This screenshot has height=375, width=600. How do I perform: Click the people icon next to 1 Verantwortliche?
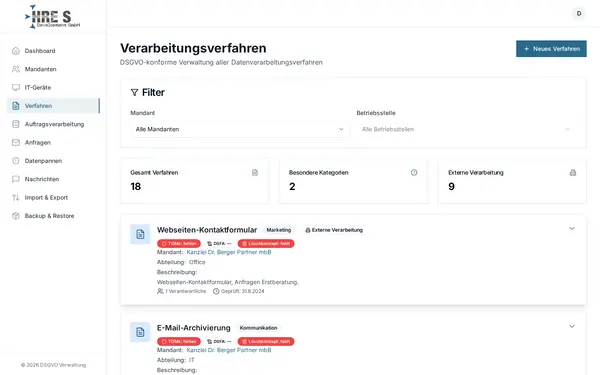tap(160, 291)
